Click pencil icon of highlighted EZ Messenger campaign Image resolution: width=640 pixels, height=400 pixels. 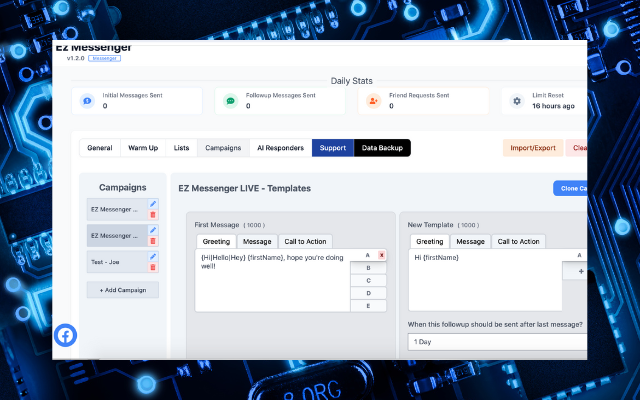[153, 230]
